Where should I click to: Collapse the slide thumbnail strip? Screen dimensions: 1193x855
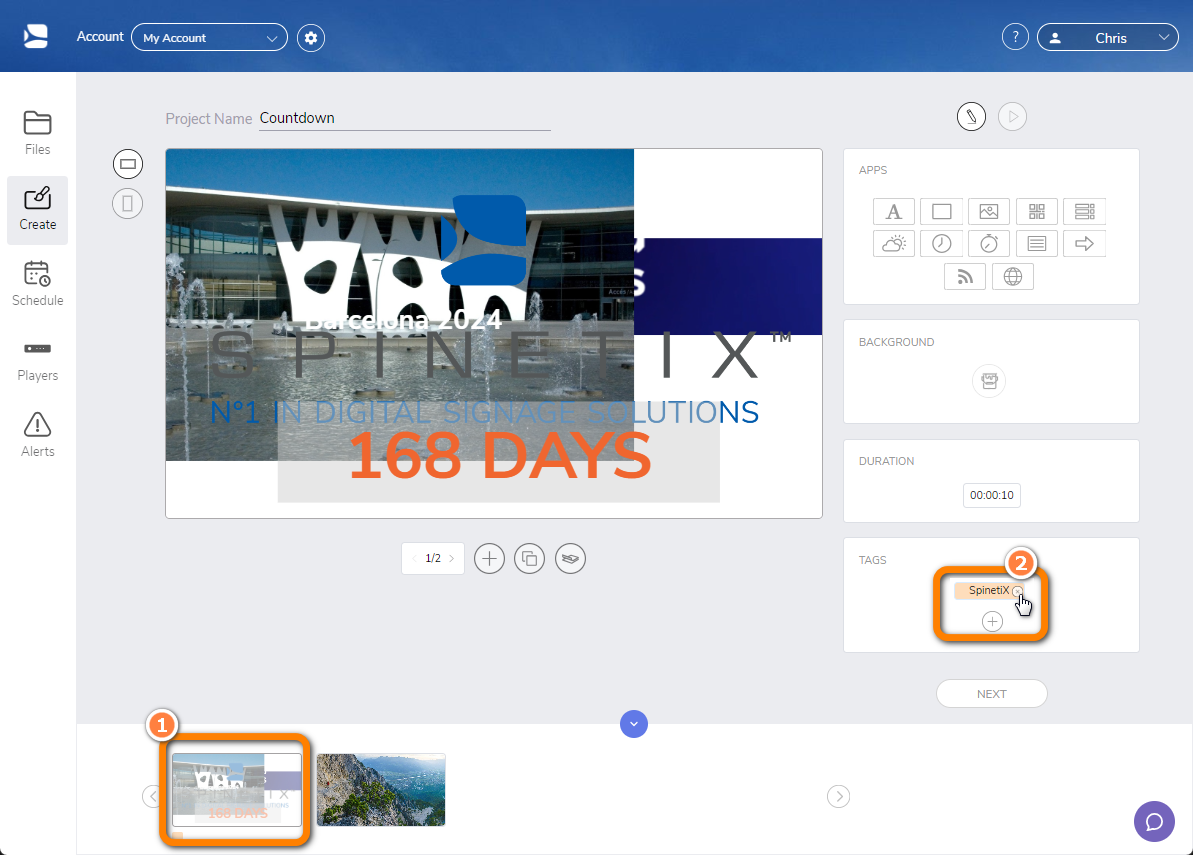point(634,724)
